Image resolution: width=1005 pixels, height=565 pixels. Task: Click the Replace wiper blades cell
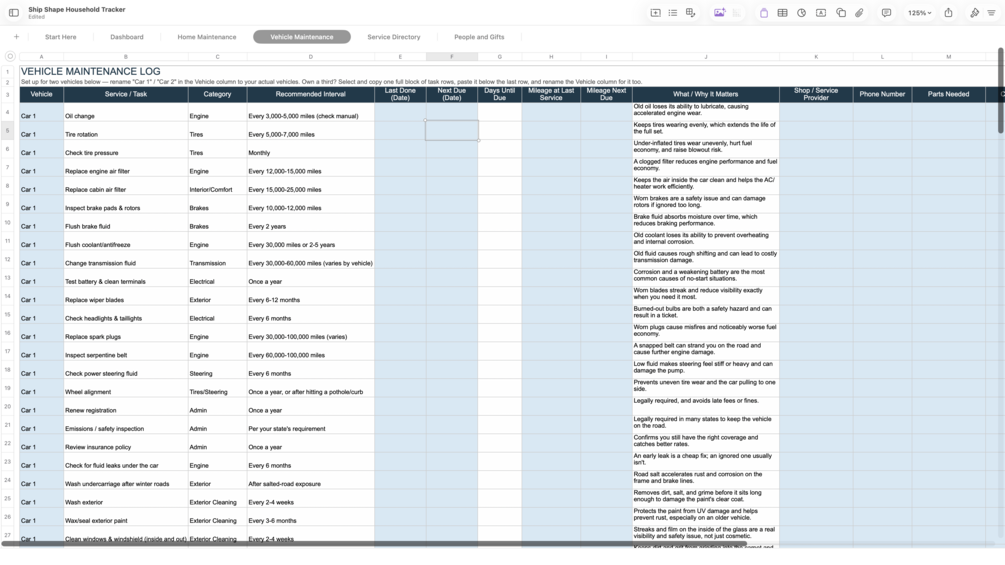point(126,297)
